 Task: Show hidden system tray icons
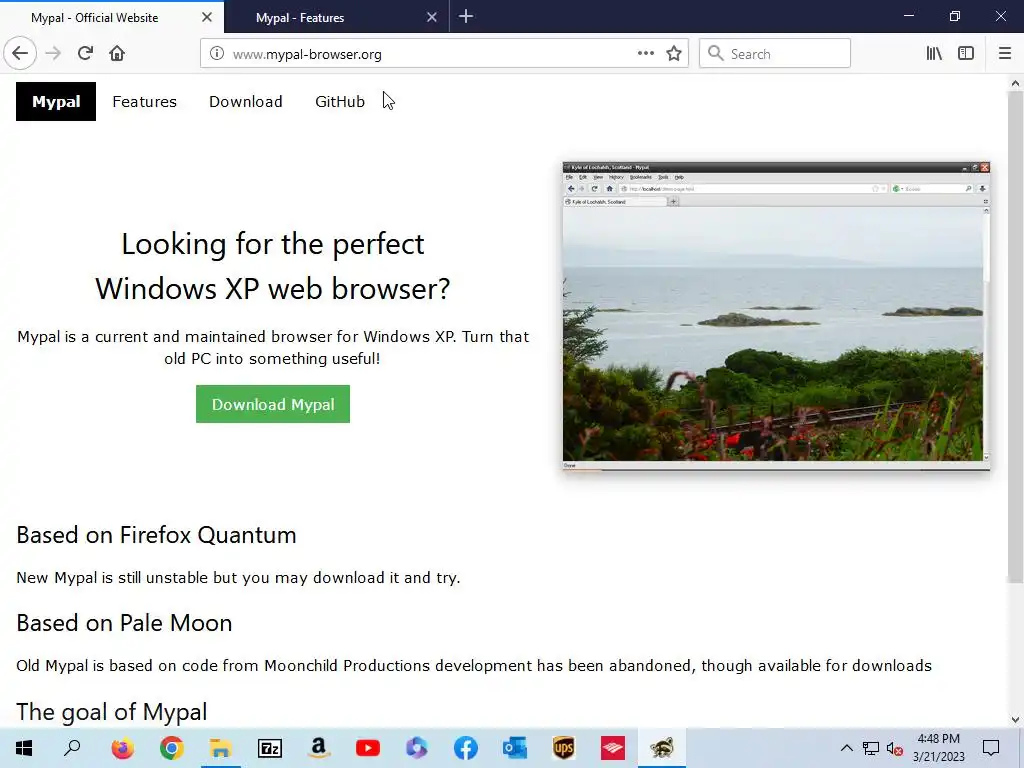pyautogui.click(x=846, y=748)
